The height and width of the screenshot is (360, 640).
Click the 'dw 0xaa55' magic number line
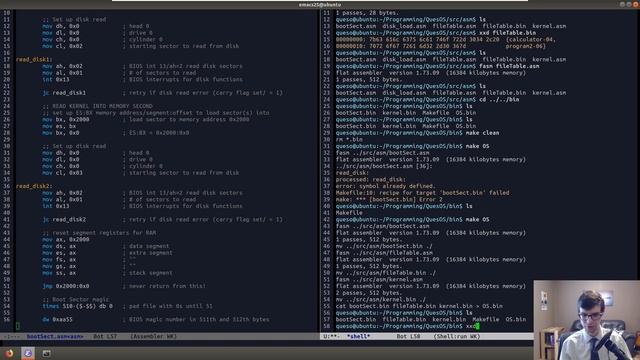(x=57, y=319)
